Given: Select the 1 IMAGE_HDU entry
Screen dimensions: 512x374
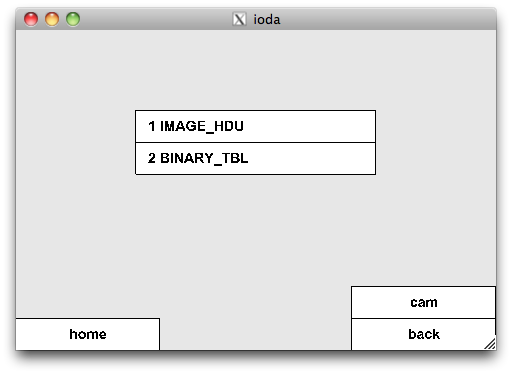Looking at the screenshot, I should pyautogui.click(x=255, y=126).
